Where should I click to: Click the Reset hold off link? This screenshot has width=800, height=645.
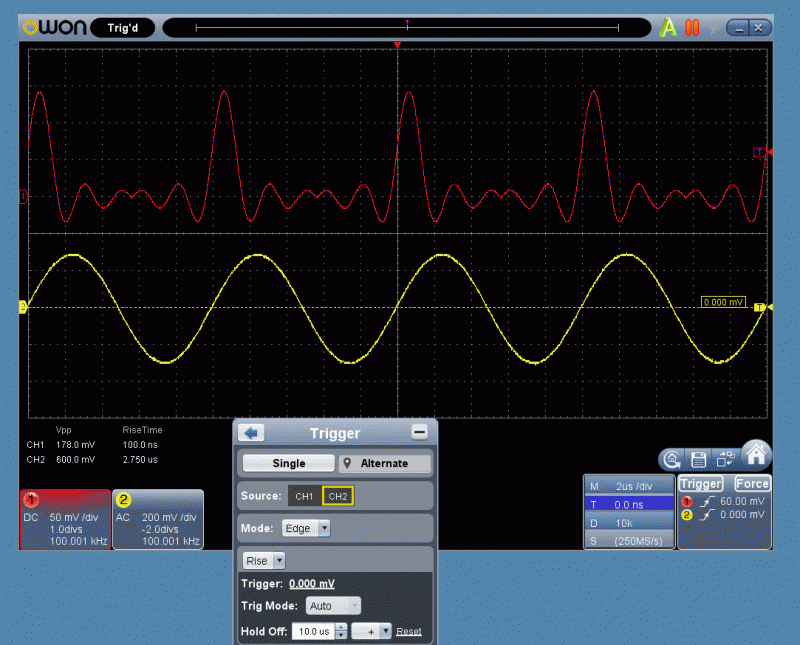(409, 632)
